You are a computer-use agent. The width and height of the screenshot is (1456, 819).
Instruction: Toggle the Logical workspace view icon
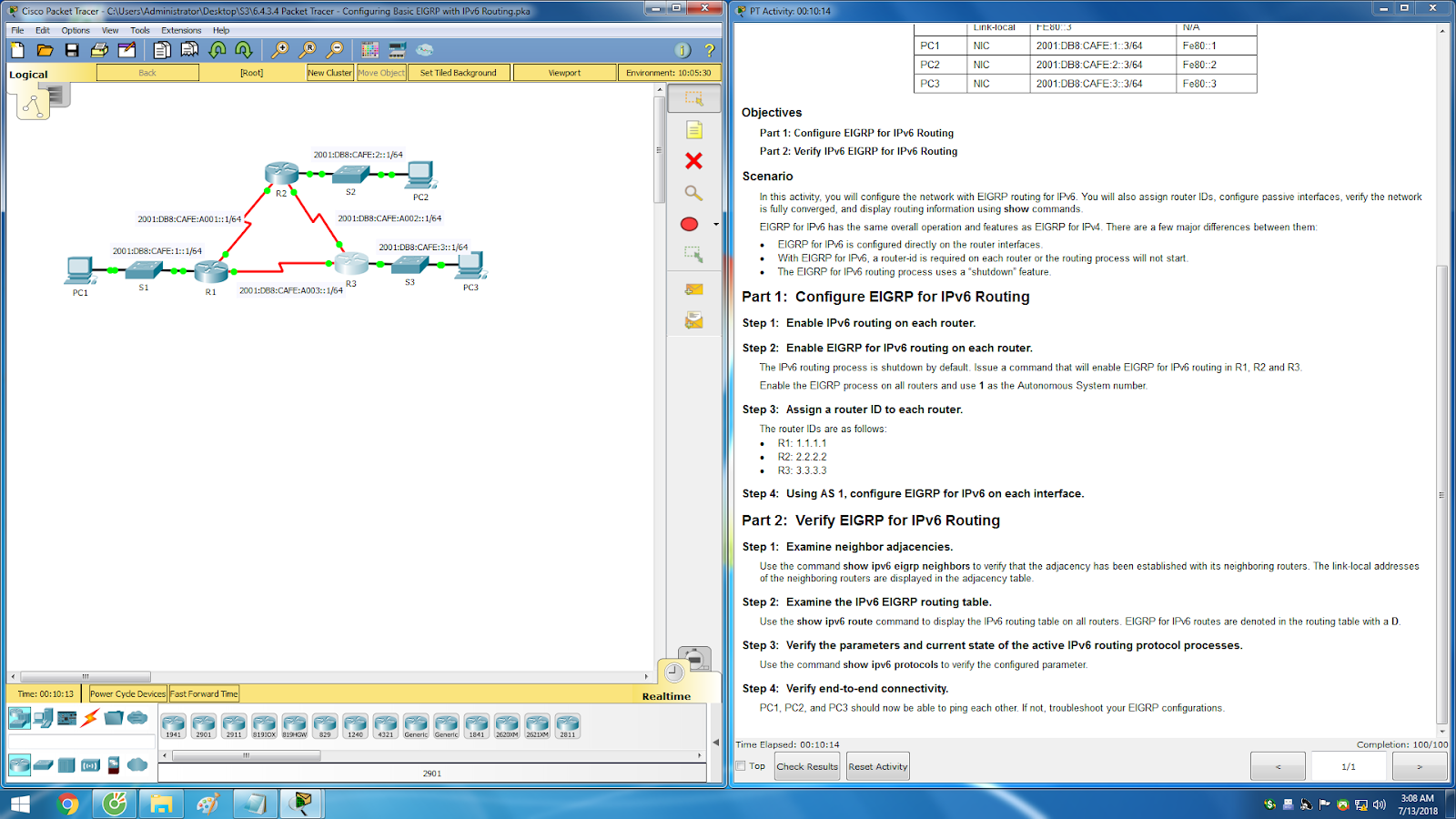coord(33,105)
